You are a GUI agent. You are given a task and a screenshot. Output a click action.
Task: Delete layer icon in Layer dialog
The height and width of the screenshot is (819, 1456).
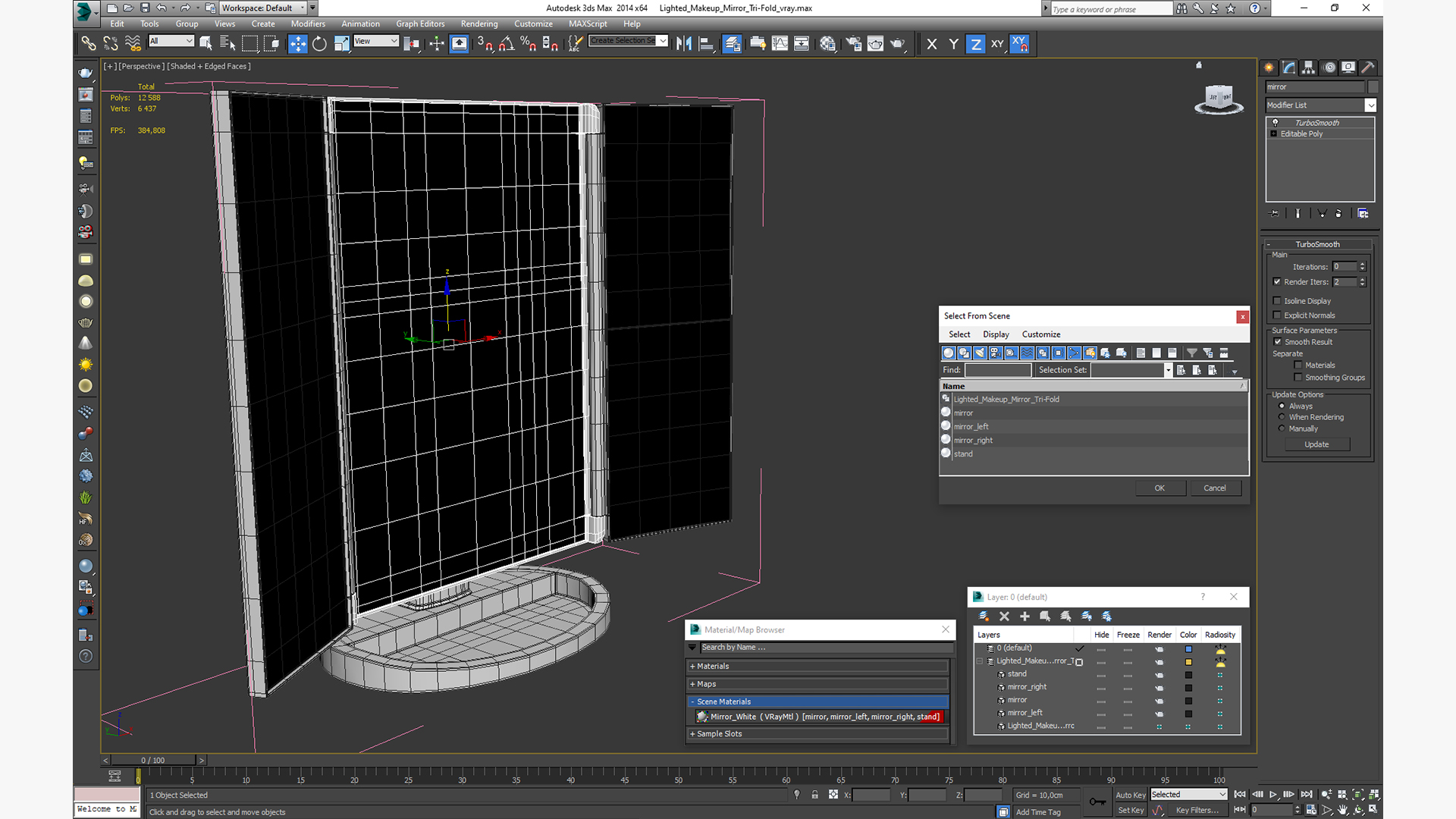tap(1004, 617)
